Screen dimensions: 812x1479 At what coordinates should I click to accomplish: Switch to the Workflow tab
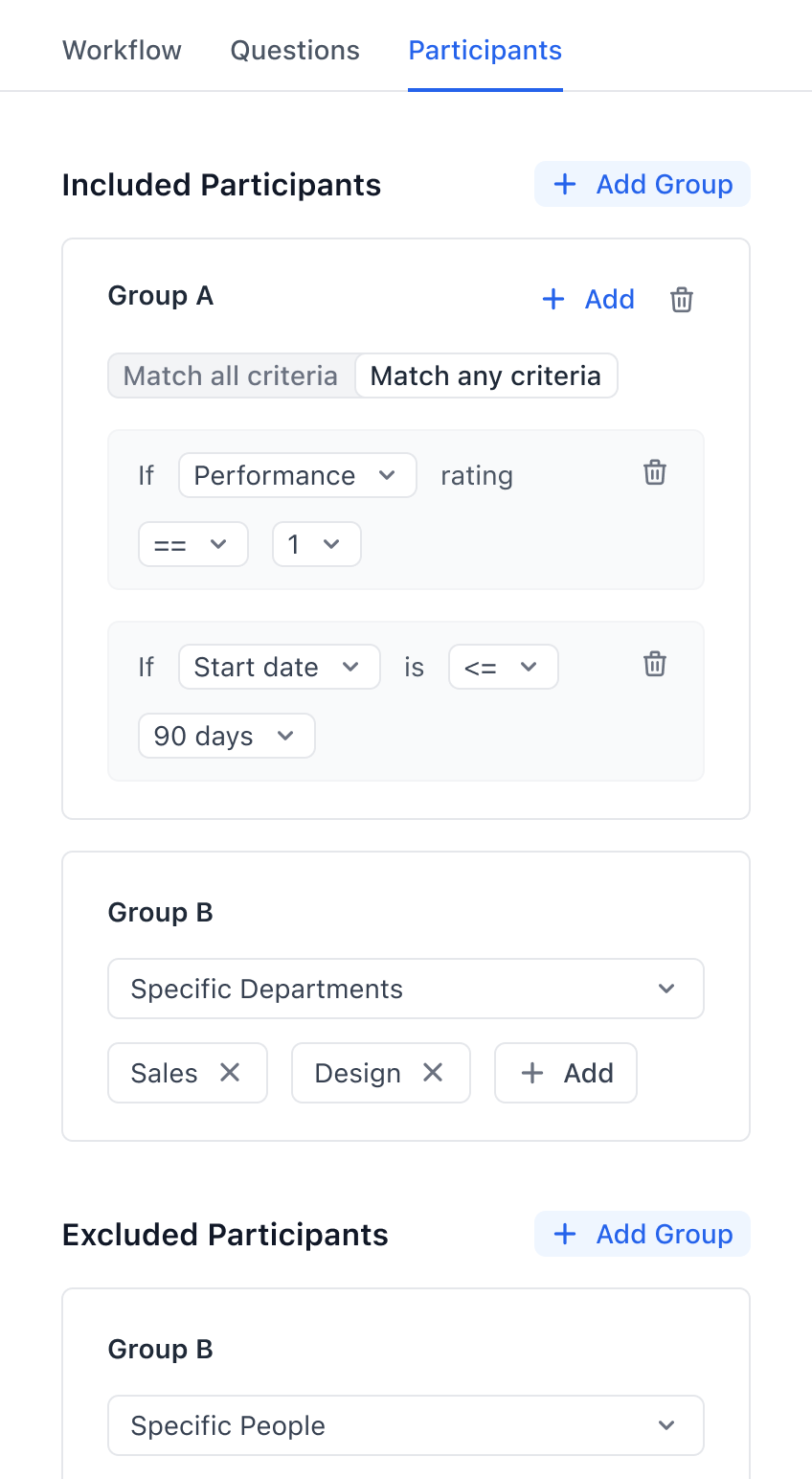click(122, 50)
